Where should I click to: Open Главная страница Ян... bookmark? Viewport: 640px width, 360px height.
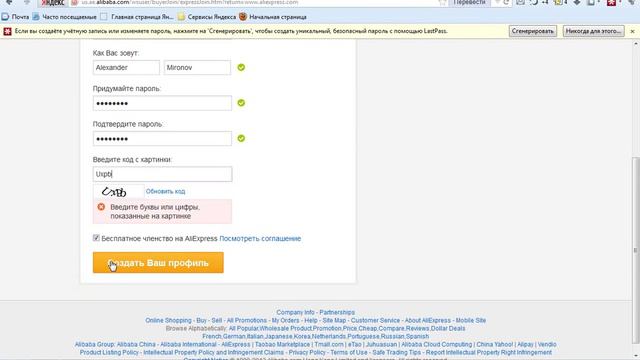point(137,17)
